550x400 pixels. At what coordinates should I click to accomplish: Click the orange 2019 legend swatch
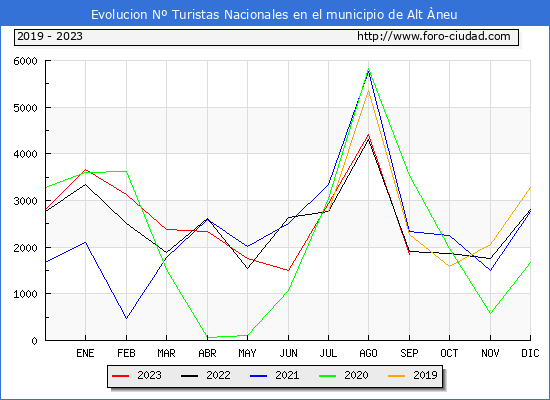[x=397, y=376]
